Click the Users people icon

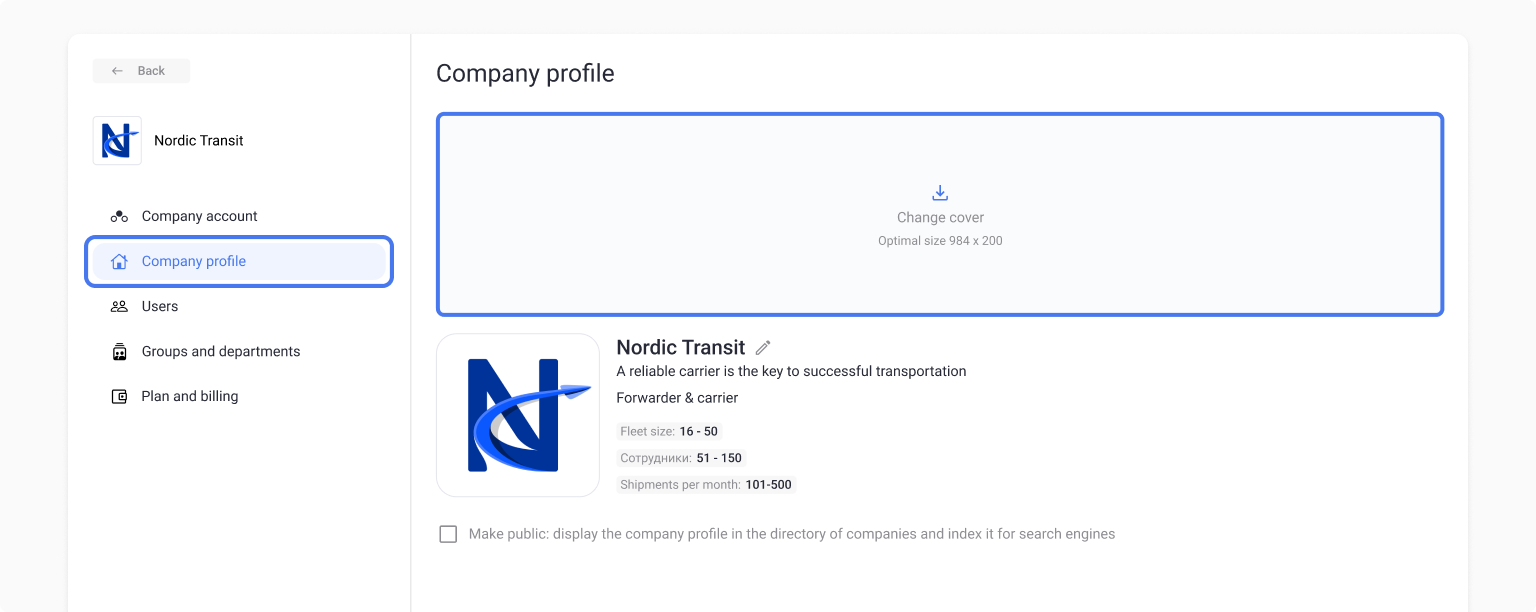119,307
